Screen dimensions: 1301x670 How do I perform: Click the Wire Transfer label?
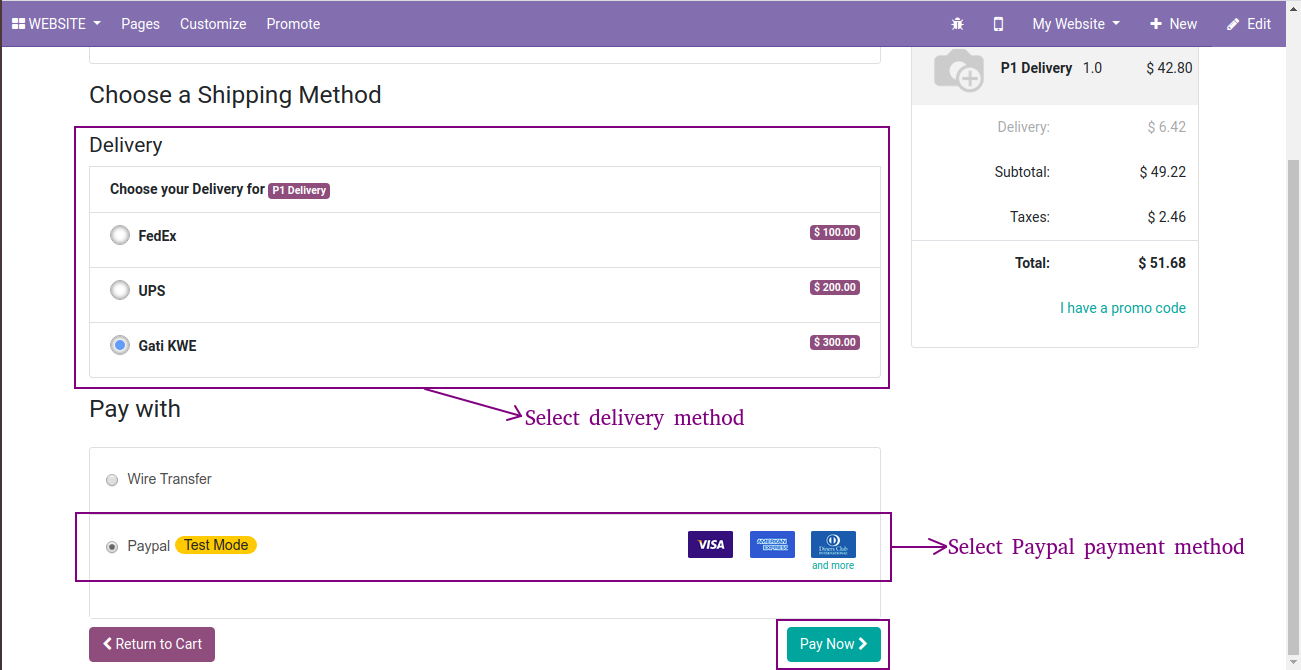point(169,479)
